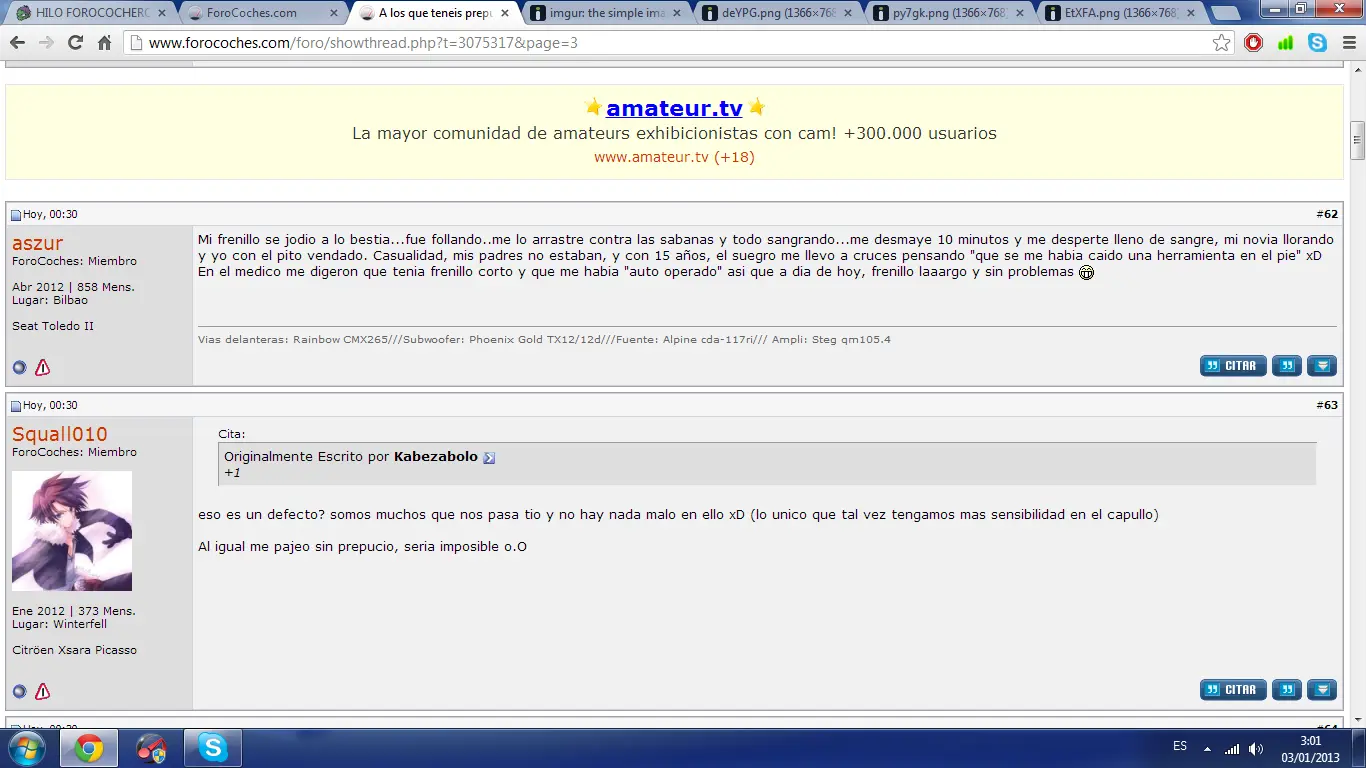Click the scrollbar down arrow

[1357, 721]
